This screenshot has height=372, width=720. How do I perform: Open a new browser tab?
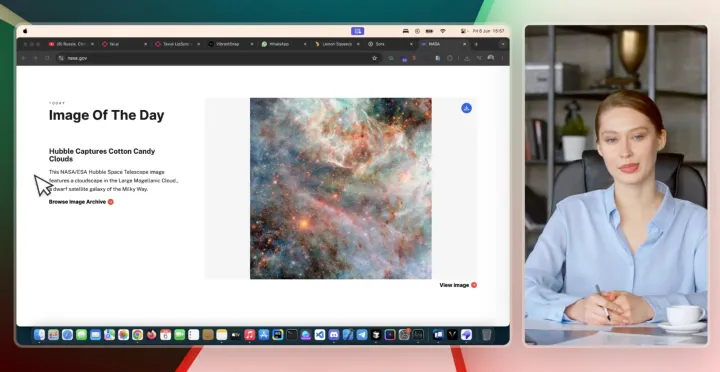click(x=476, y=44)
